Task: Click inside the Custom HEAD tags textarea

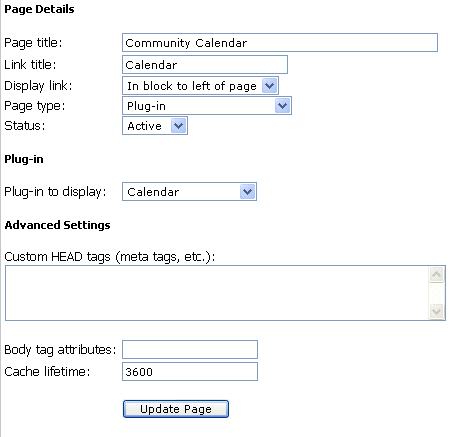Action: tap(217, 293)
